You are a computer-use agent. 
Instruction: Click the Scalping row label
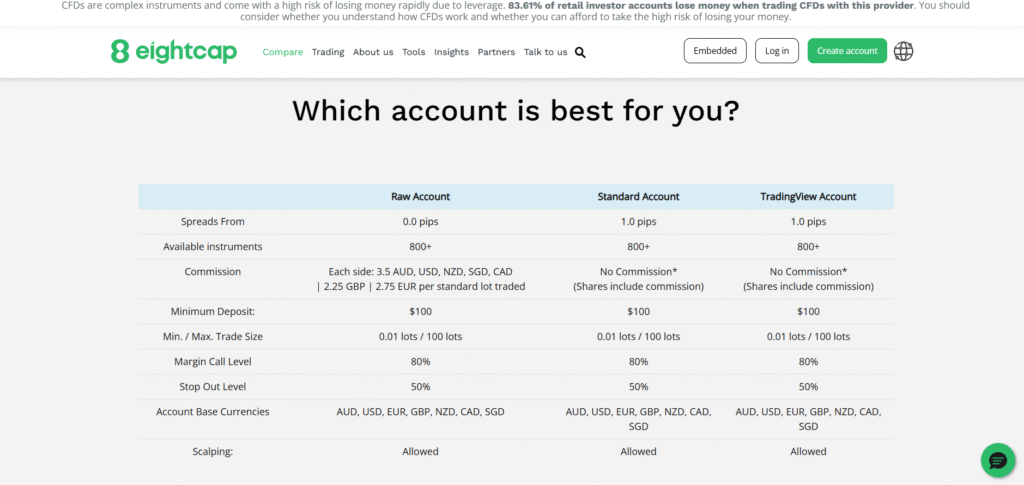coord(213,451)
